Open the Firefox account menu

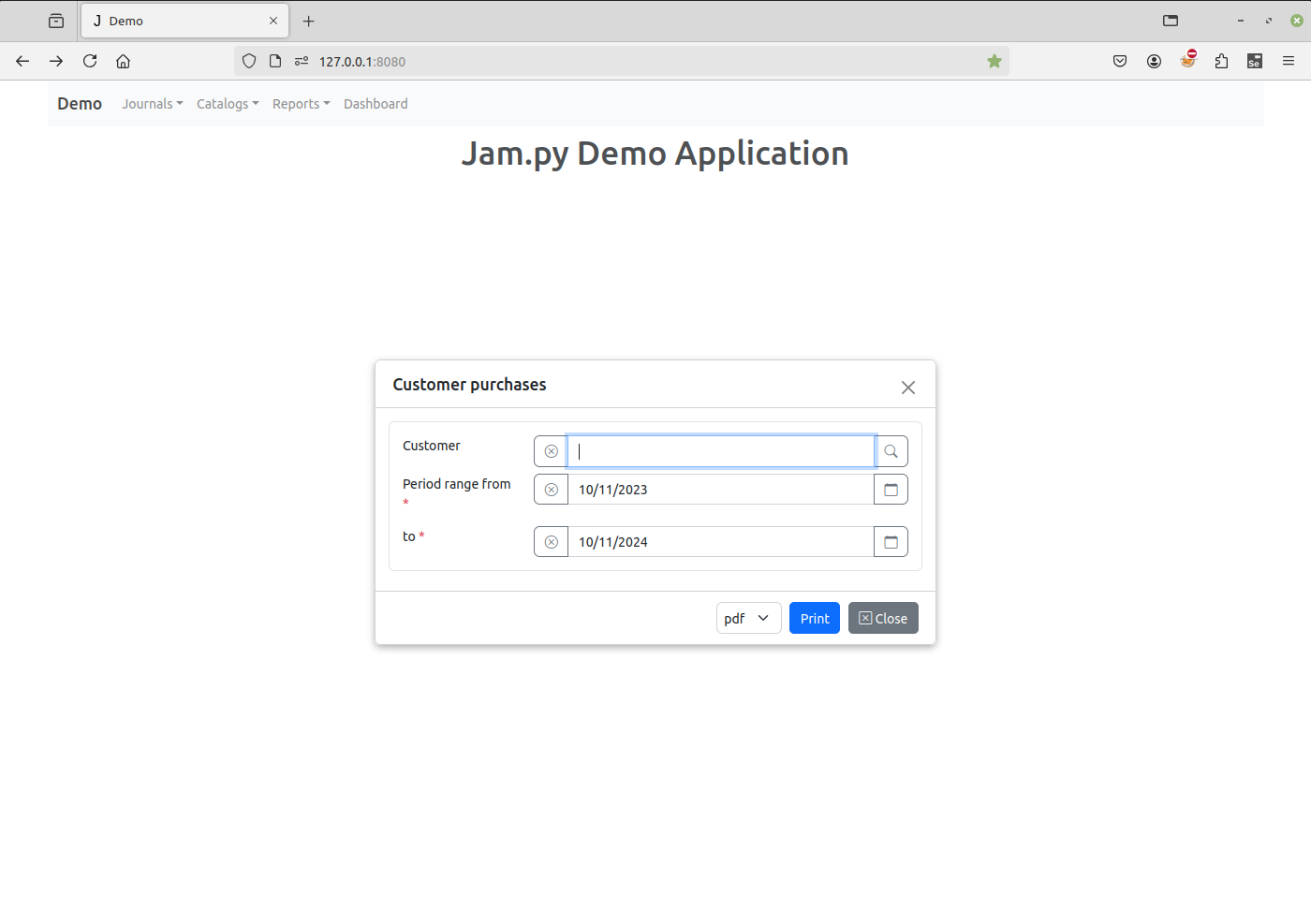pos(1154,61)
